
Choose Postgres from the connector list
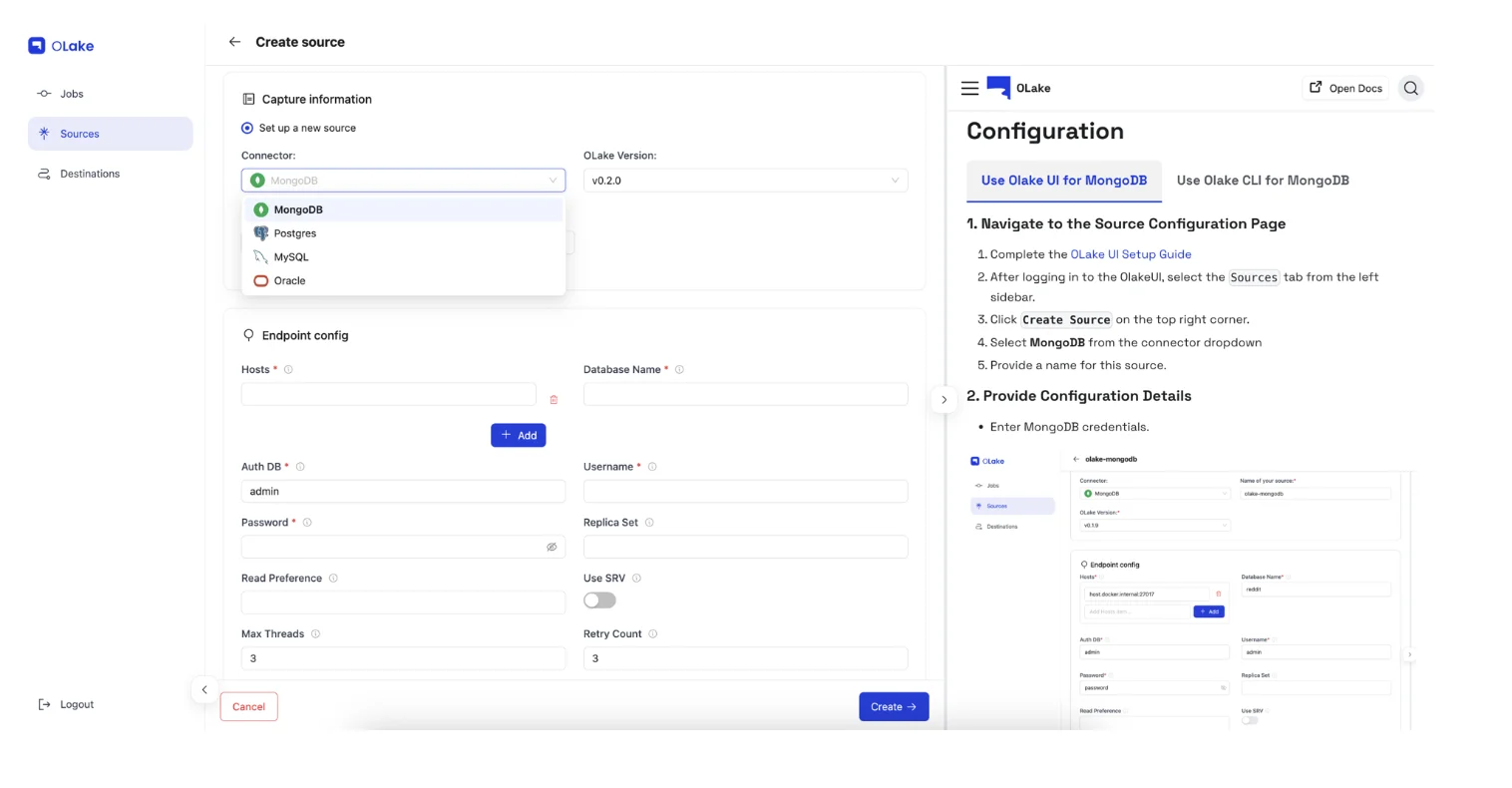tap(295, 233)
